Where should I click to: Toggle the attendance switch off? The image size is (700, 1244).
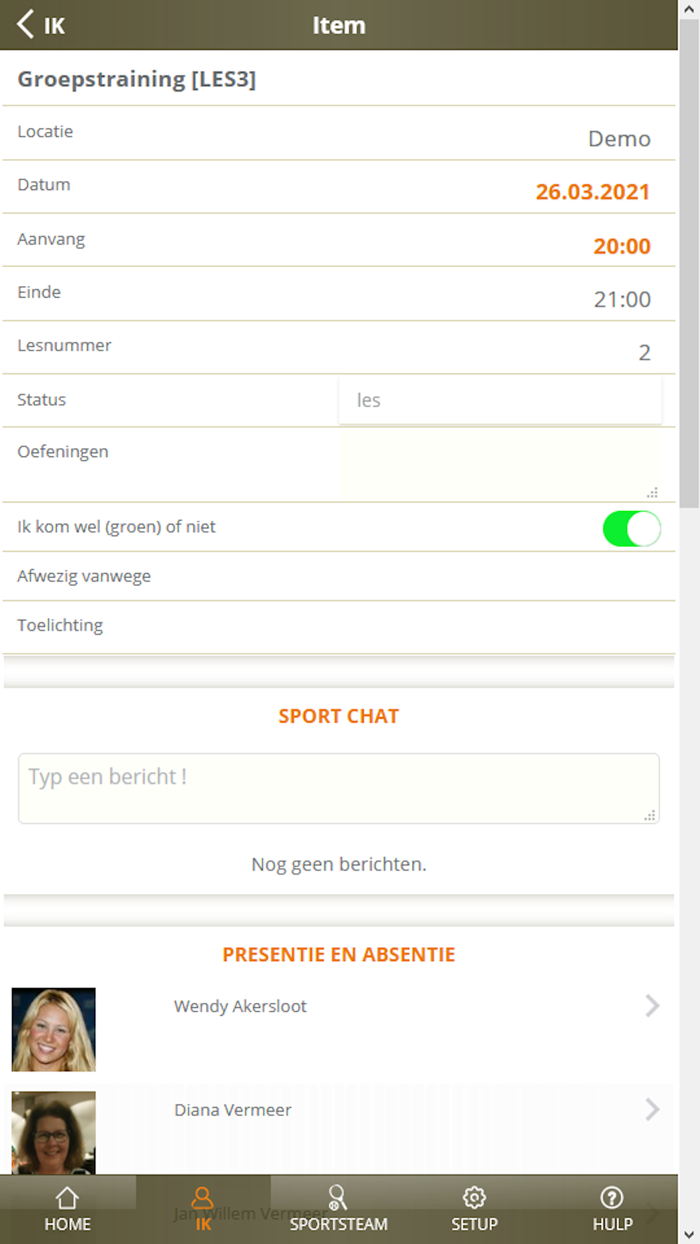tap(631, 528)
